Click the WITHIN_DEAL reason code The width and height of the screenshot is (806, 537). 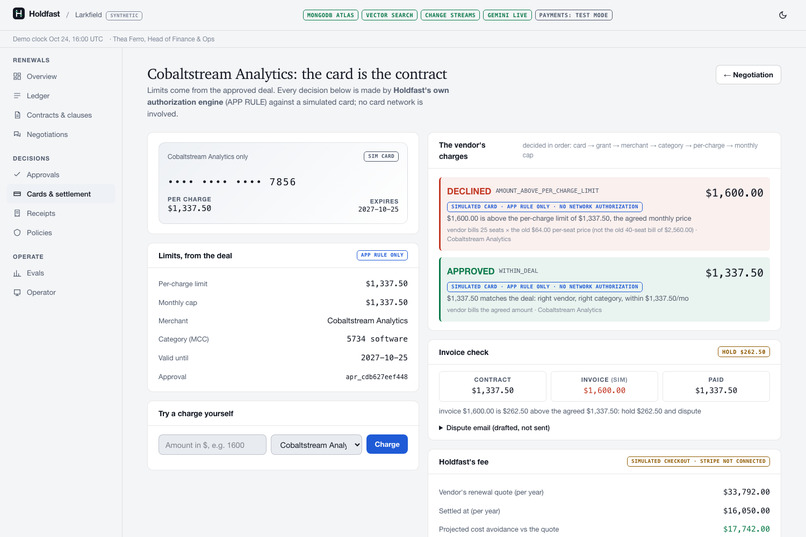pos(518,271)
